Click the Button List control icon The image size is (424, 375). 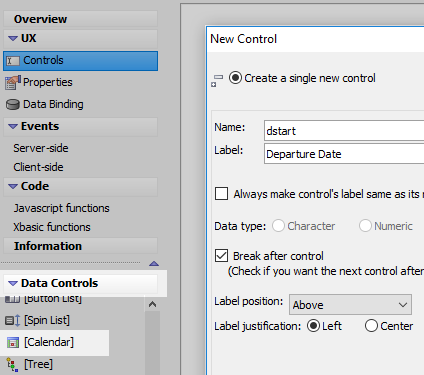[x=13, y=299]
